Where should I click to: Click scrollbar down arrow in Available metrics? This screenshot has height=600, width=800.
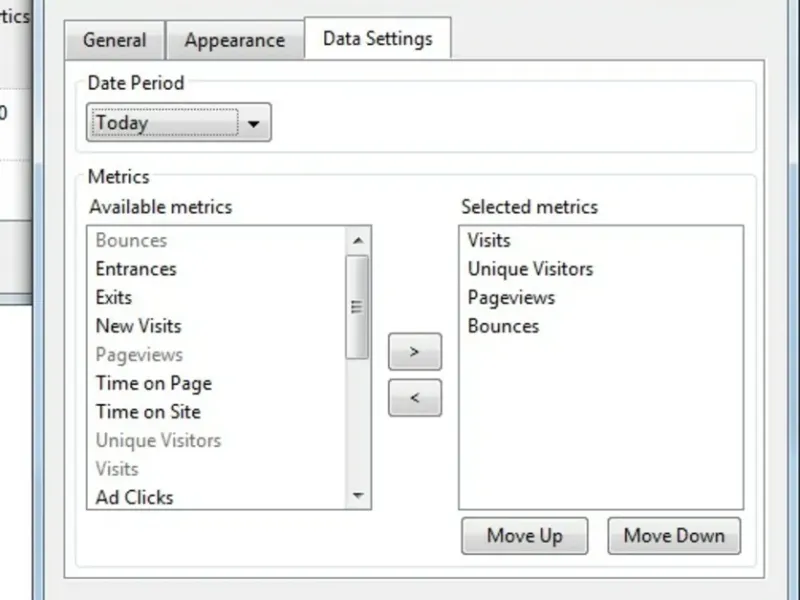[358, 496]
